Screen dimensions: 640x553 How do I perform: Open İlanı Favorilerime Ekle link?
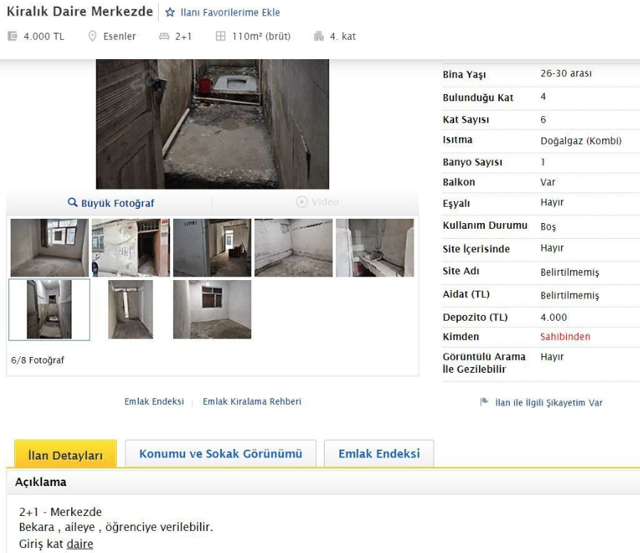230,12
